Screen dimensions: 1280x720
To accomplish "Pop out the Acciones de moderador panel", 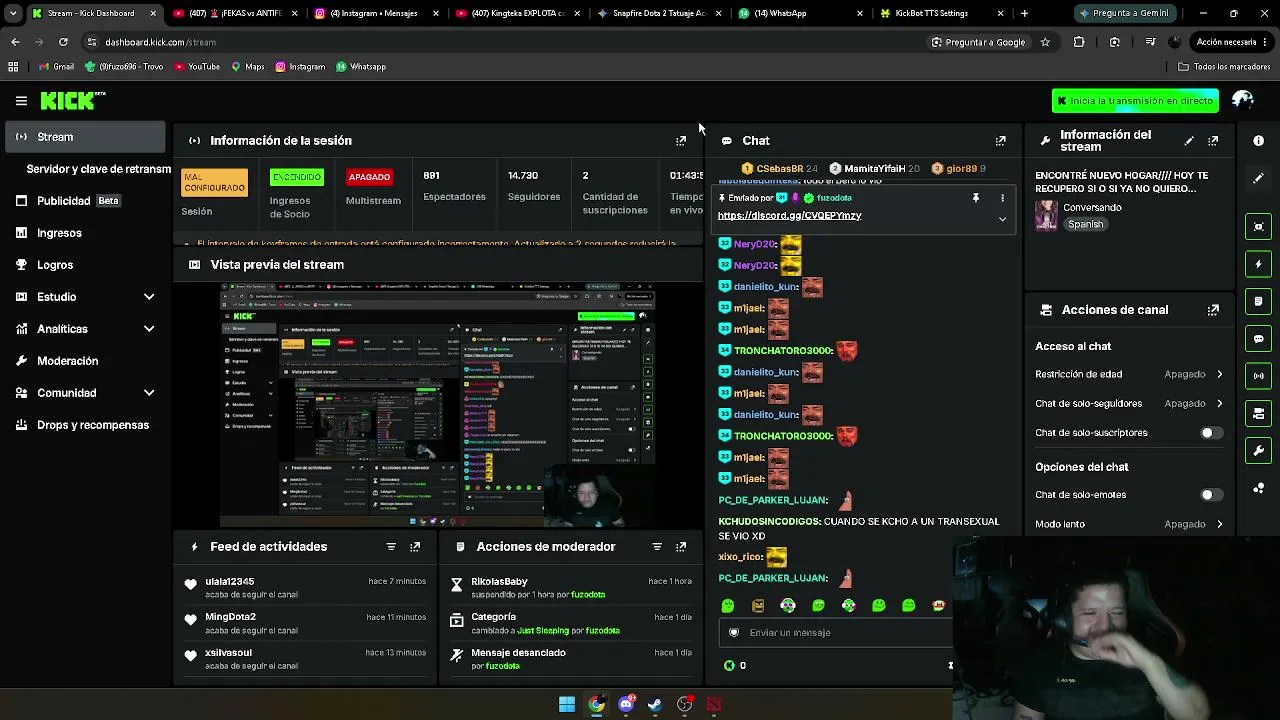I will click(x=681, y=547).
